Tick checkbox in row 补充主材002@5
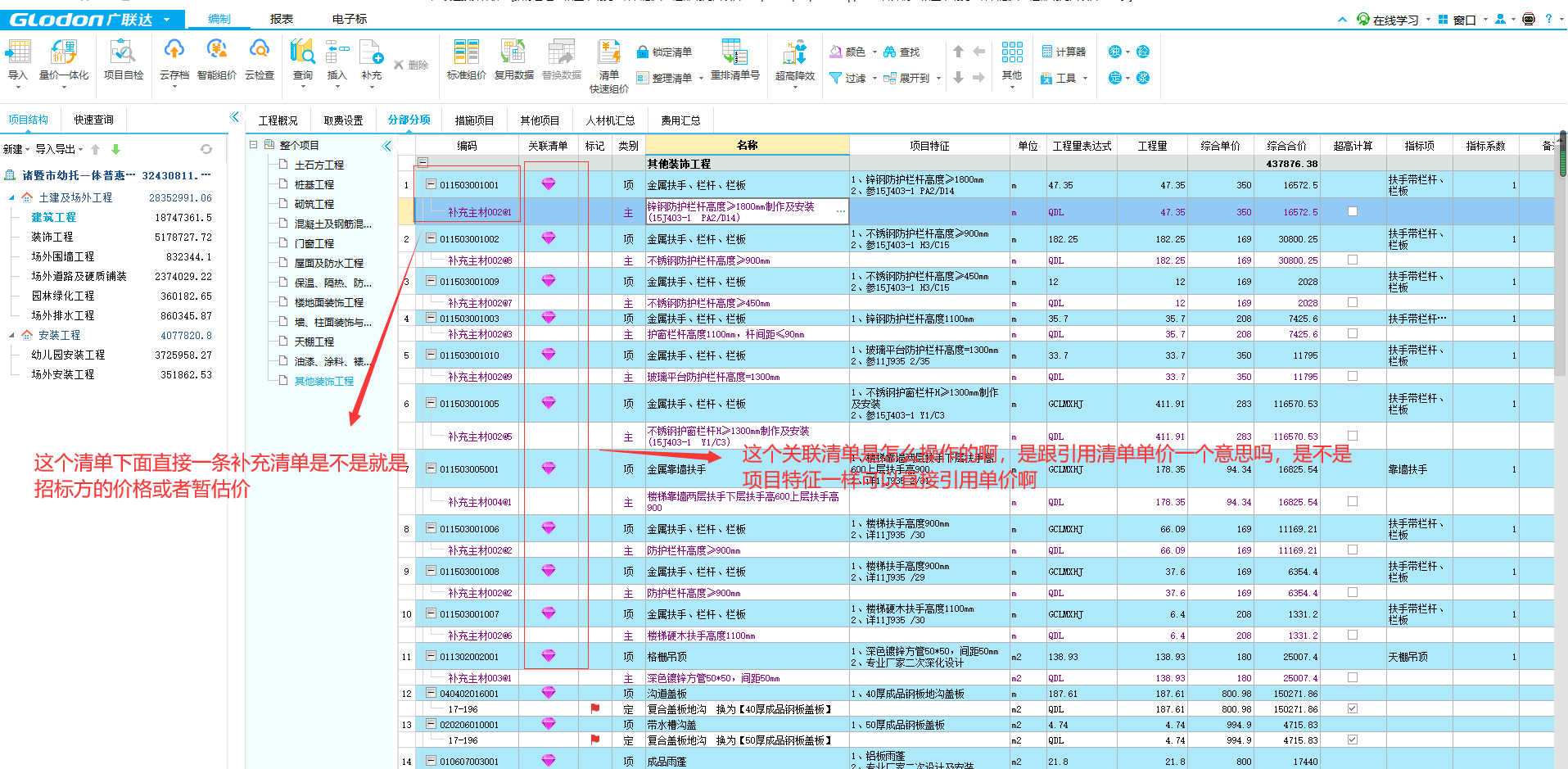 point(1353,436)
